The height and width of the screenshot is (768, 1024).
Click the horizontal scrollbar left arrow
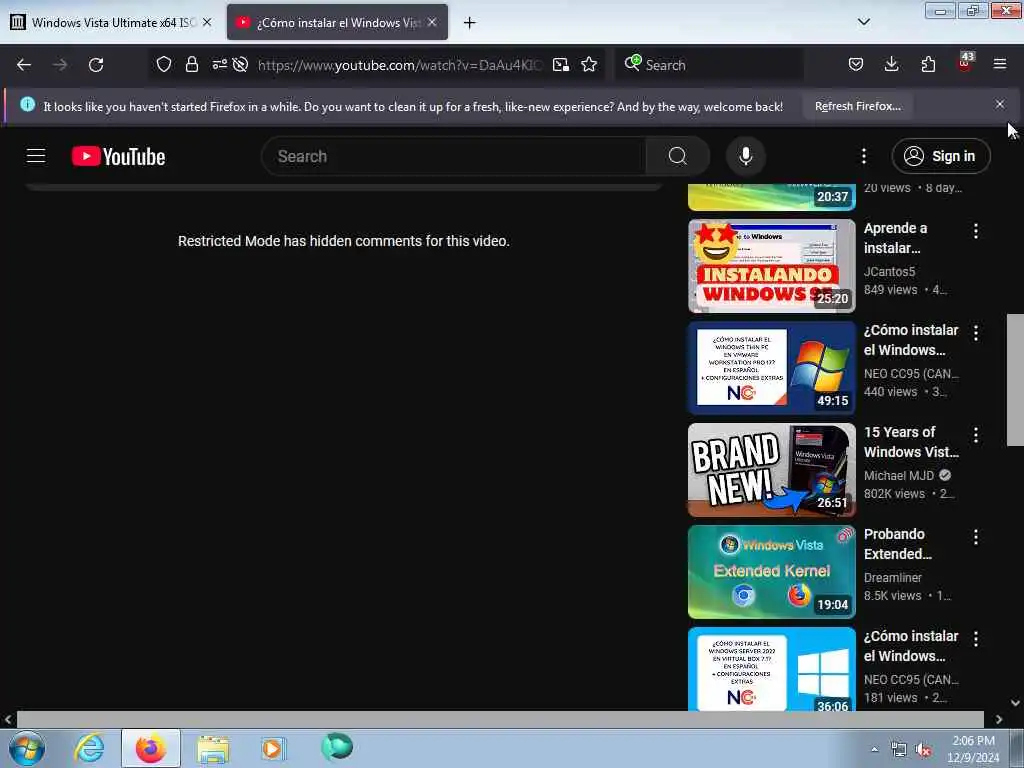tap(8, 719)
